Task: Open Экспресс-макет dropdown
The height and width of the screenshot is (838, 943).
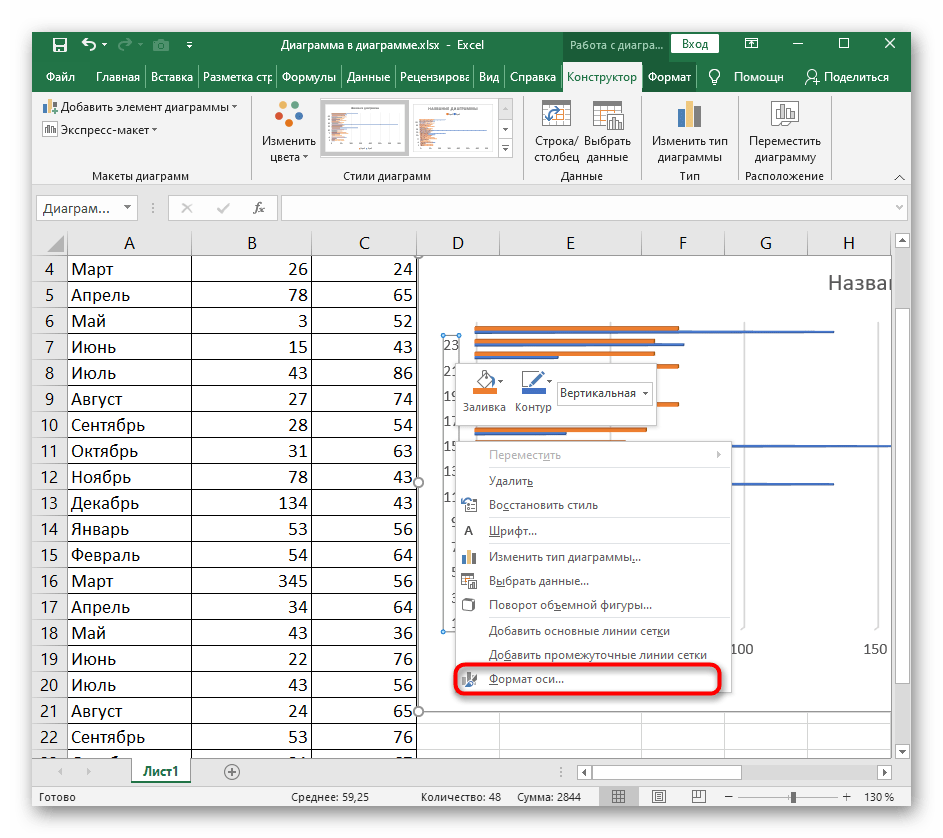Action: tap(100, 130)
